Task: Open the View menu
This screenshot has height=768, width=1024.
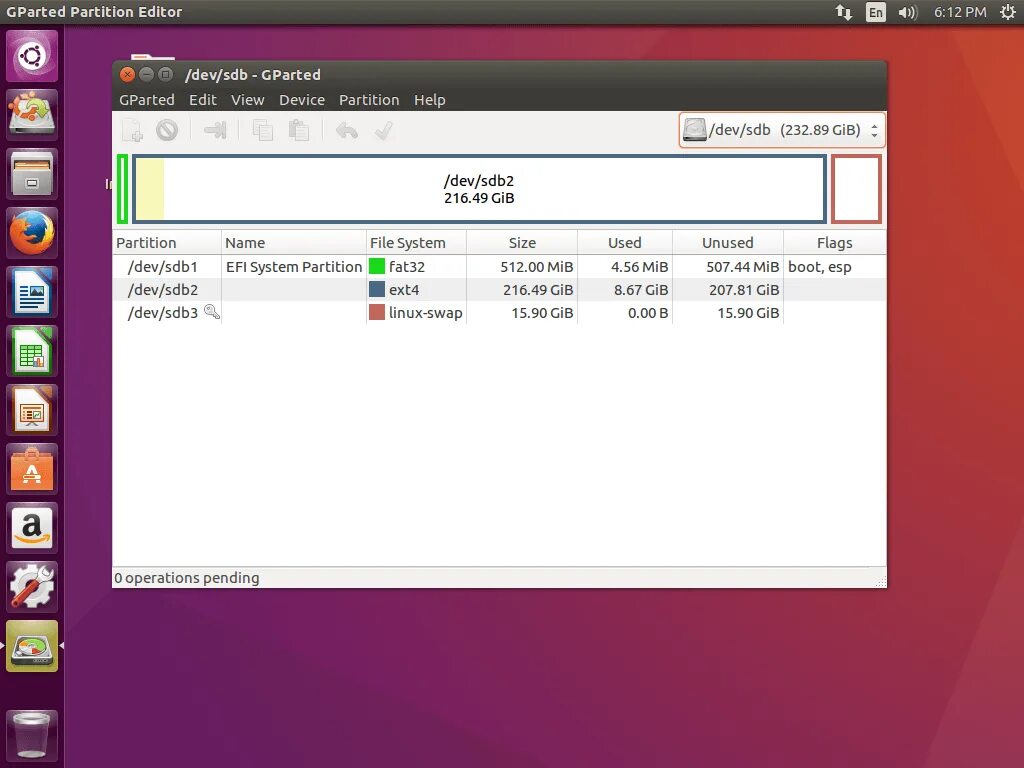Action: click(248, 100)
